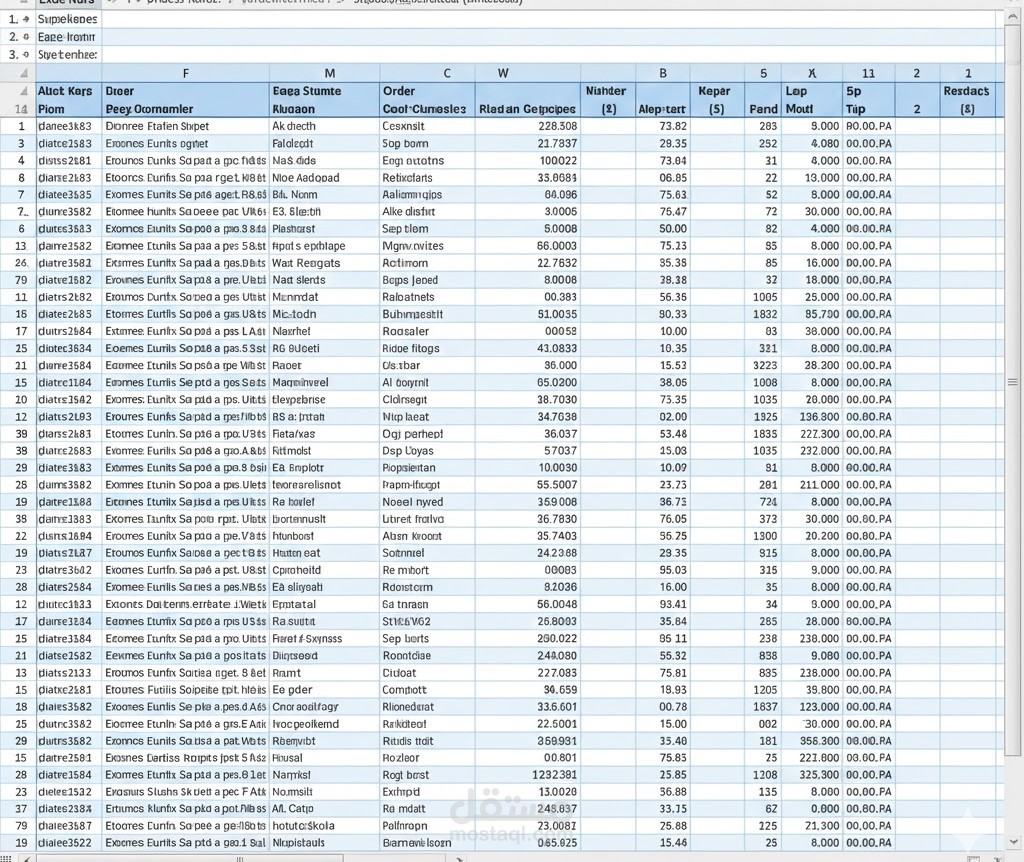Select column W header
This screenshot has height=862, width=1024.
(503, 73)
